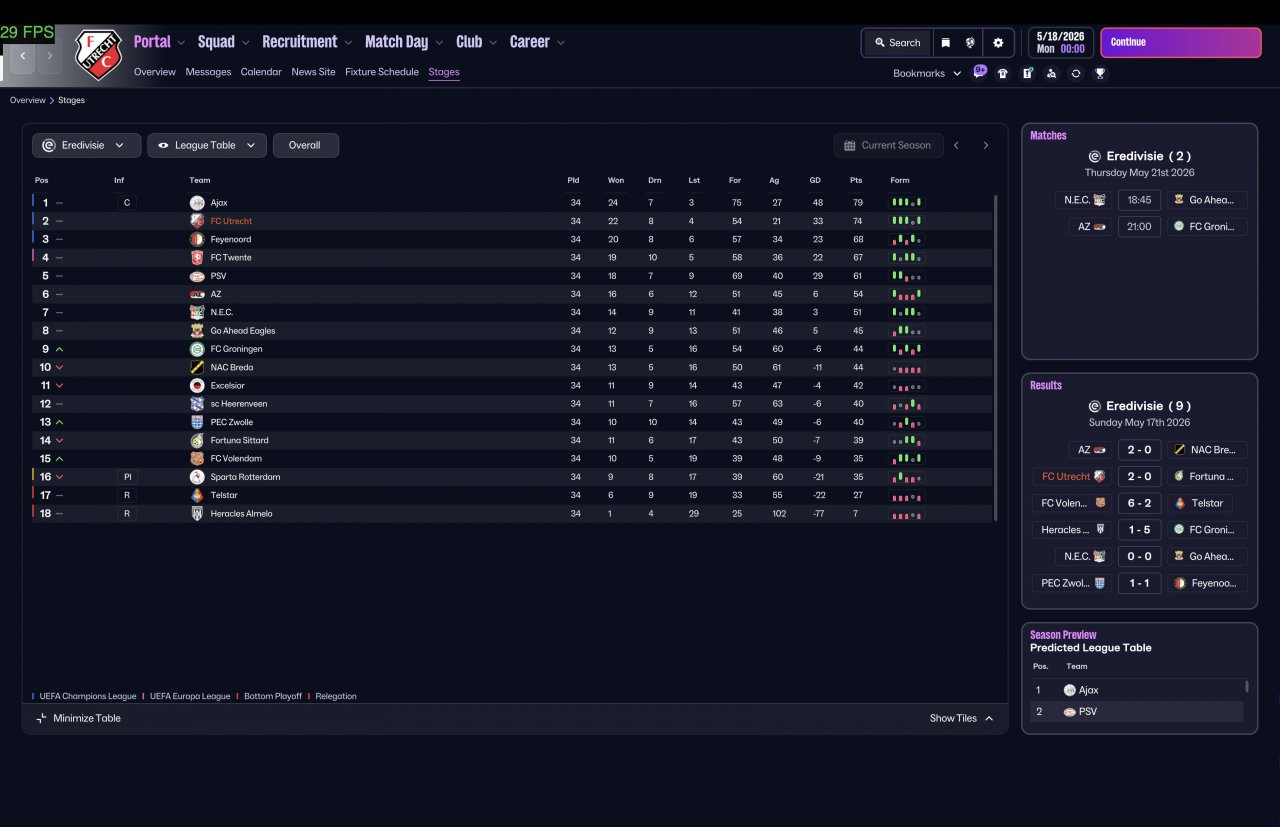
Task: Expand the Squad menu chevron
Action: tap(245, 43)
